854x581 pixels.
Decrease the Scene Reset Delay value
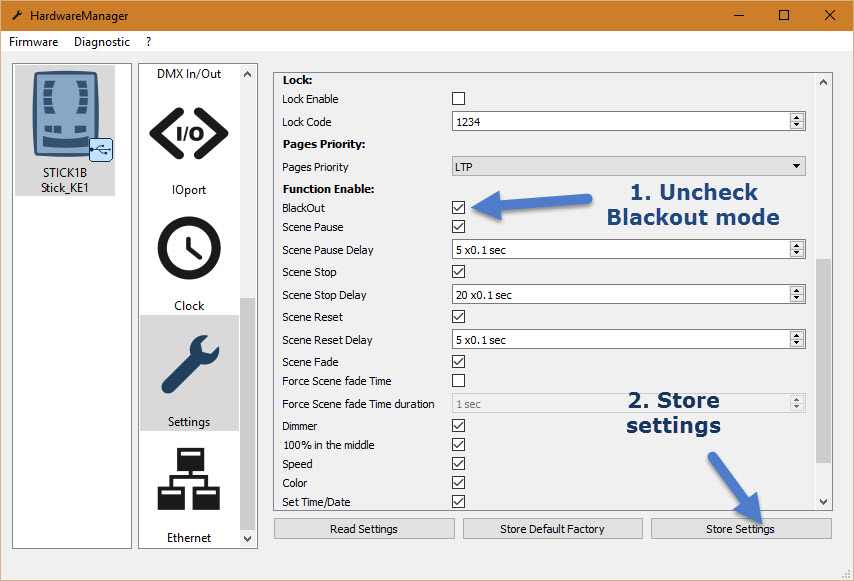pyautogui.click(x=796, y=343)
